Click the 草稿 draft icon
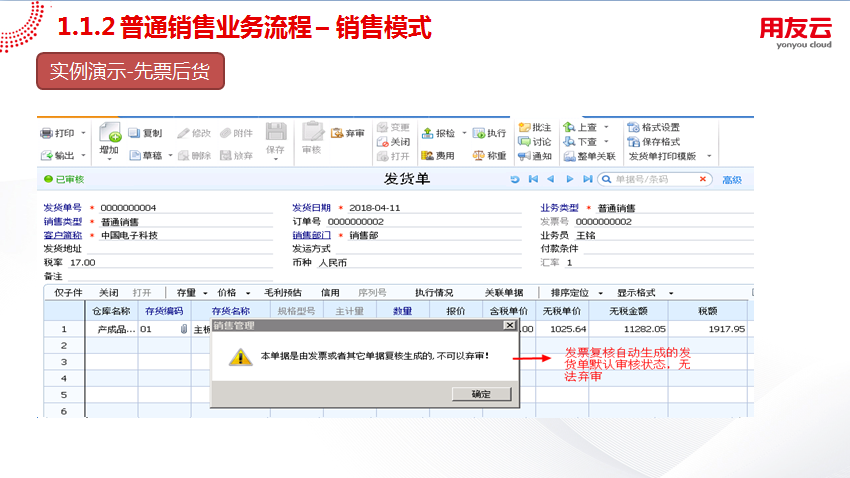 pos(135,156)
